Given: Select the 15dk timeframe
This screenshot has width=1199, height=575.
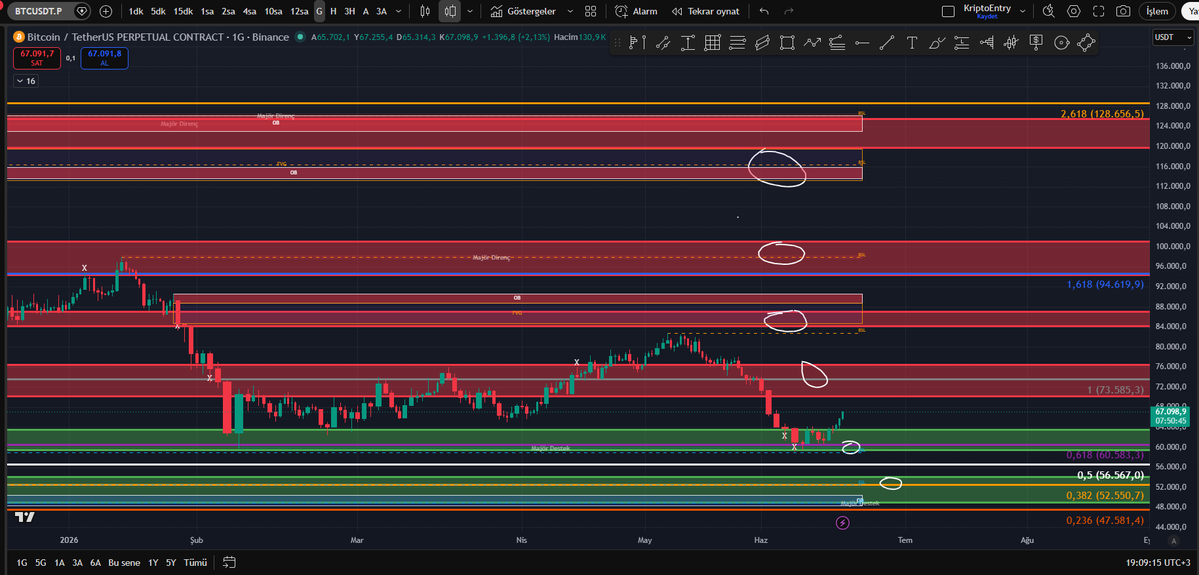Looking at the screenshot, I should pos(183,11).
